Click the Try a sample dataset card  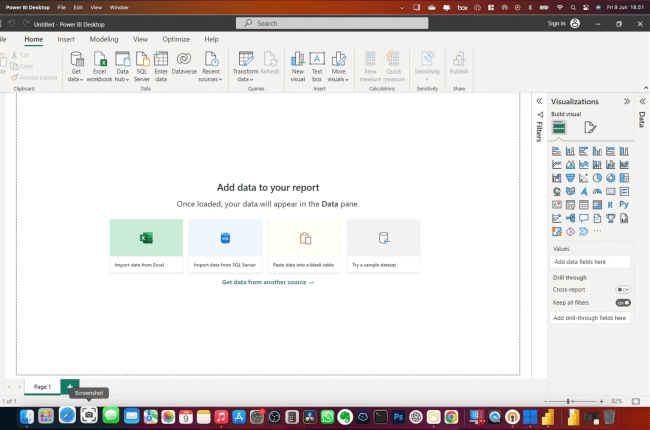click(x=384, y=246)
